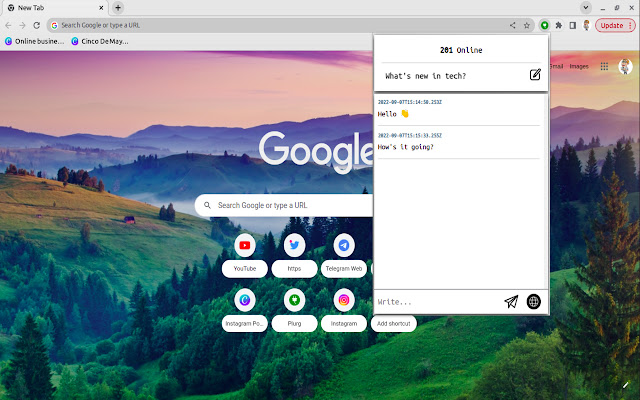Toggle the browser side panel icon
The height and width of the screenshot is (400, 640).
(573, 25)
